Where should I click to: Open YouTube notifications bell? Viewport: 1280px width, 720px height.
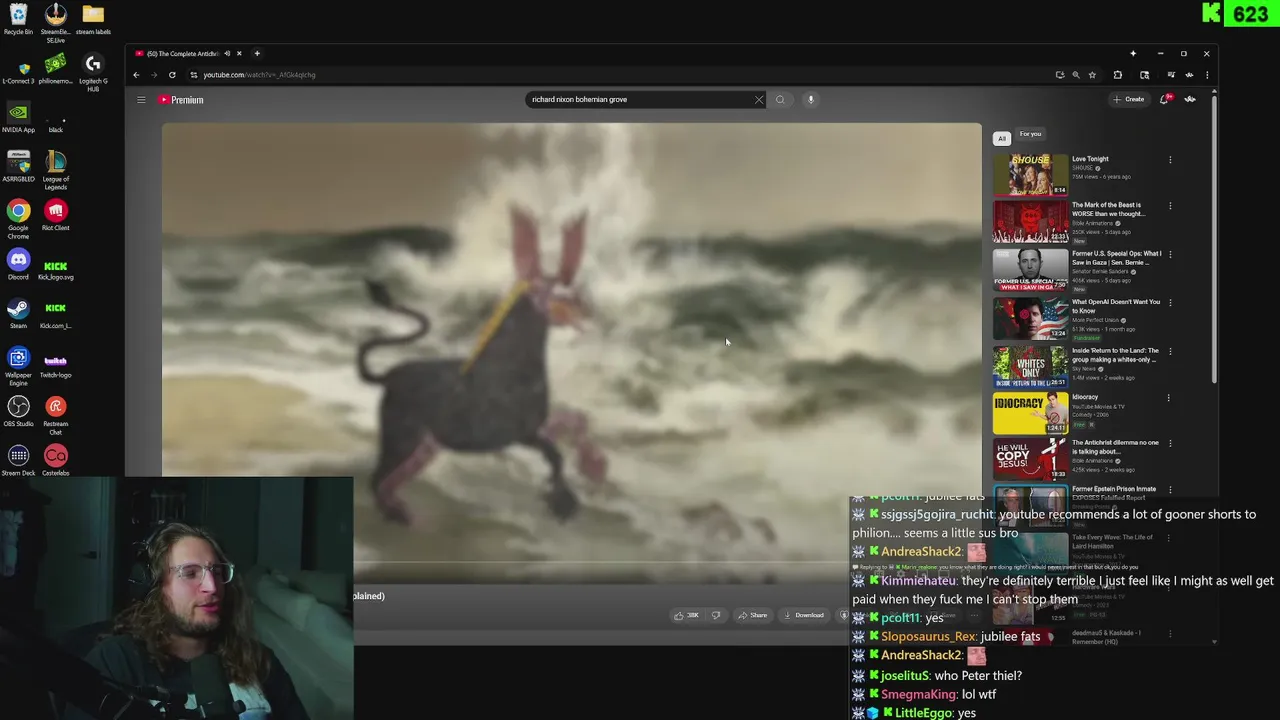(1165, 99)
